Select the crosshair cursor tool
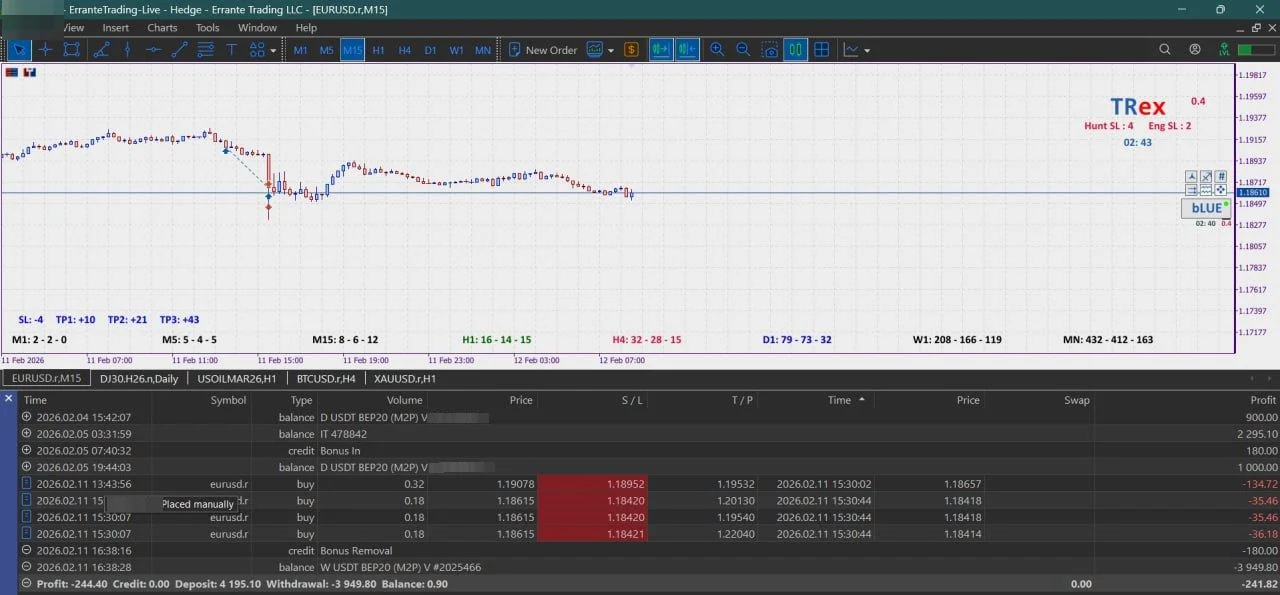Viewport: 1280px width, 595px height. (46, 50)
